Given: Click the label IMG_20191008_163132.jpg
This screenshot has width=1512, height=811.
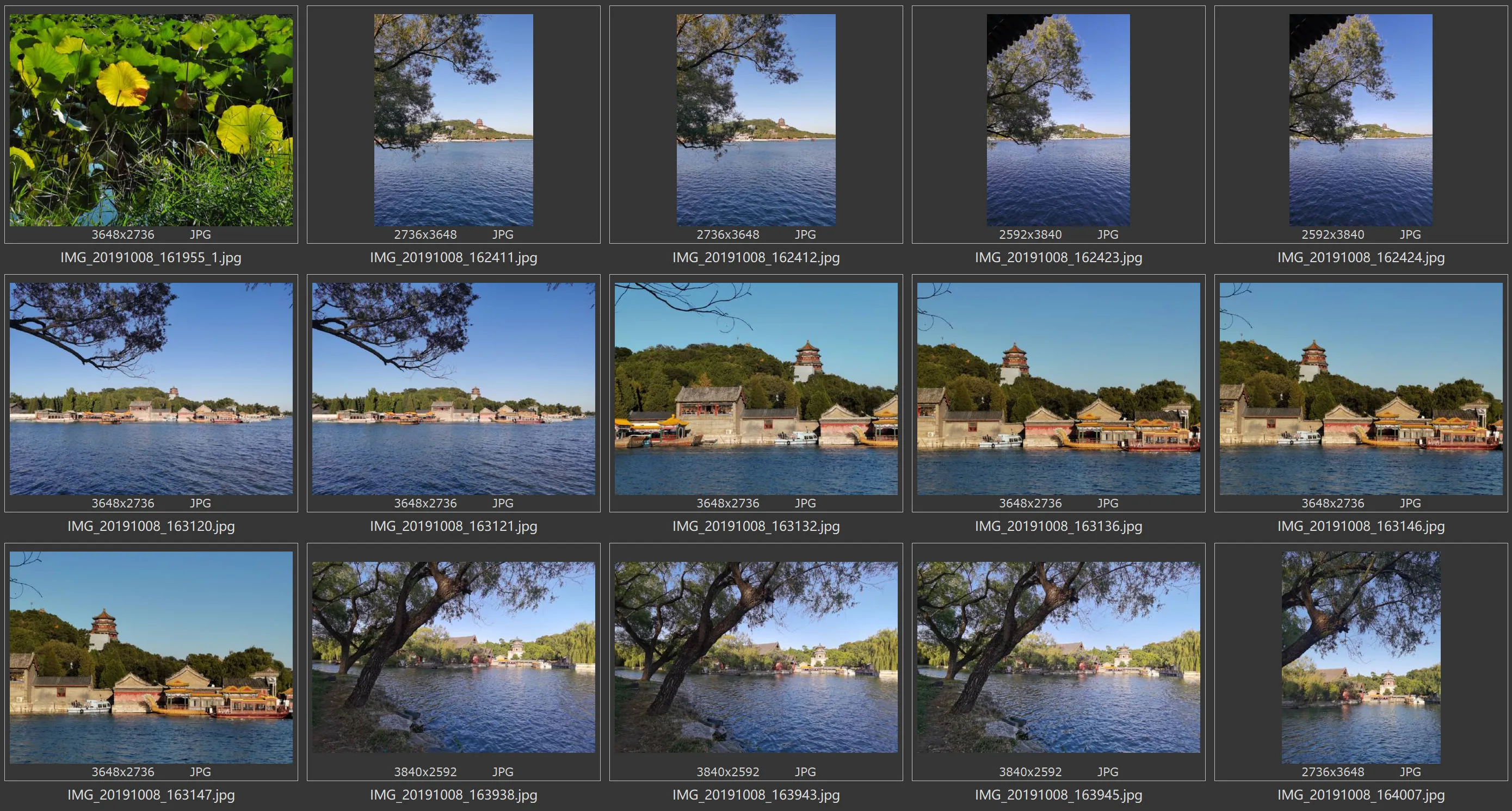Looking at the screenshot, I should tap(756, 527).
